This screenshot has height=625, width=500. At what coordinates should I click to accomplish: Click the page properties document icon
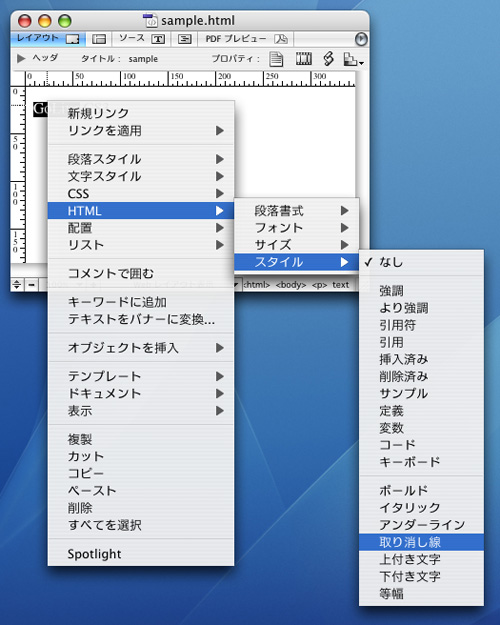coord(276,59)
